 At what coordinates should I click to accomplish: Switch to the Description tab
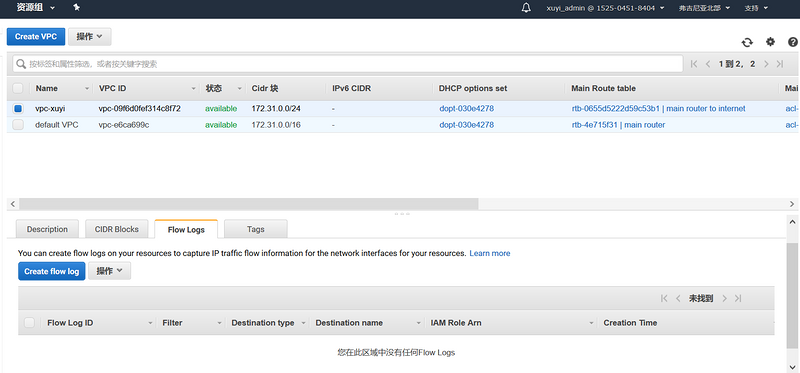click(47, 229)
